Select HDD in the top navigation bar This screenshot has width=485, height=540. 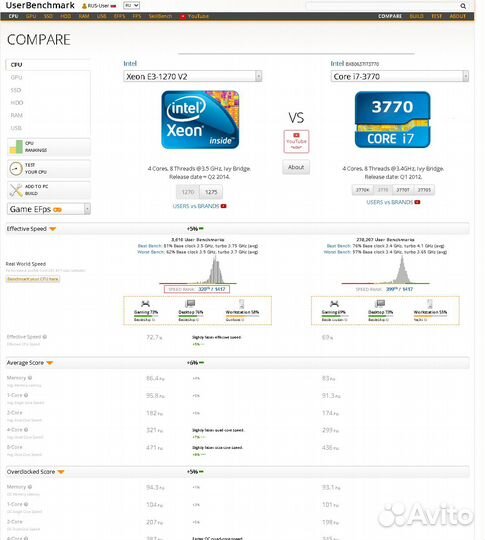coord(65,16)
